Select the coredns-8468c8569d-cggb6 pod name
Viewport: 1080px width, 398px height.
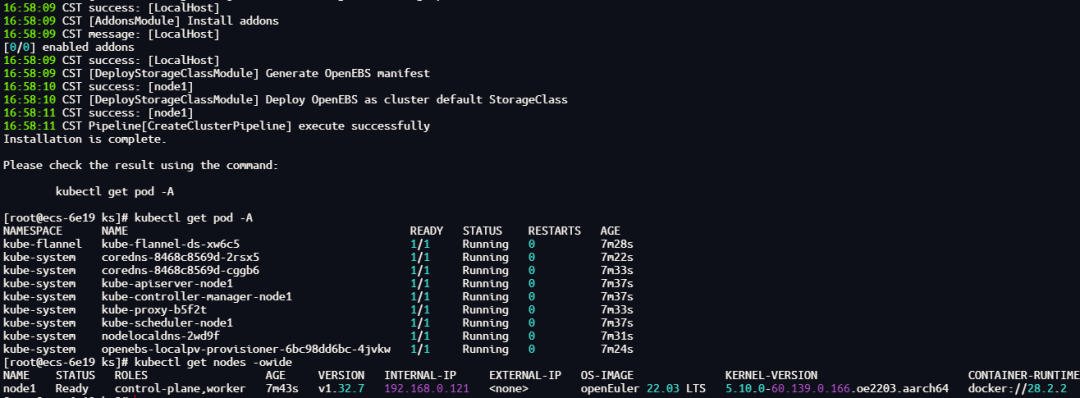180,270
